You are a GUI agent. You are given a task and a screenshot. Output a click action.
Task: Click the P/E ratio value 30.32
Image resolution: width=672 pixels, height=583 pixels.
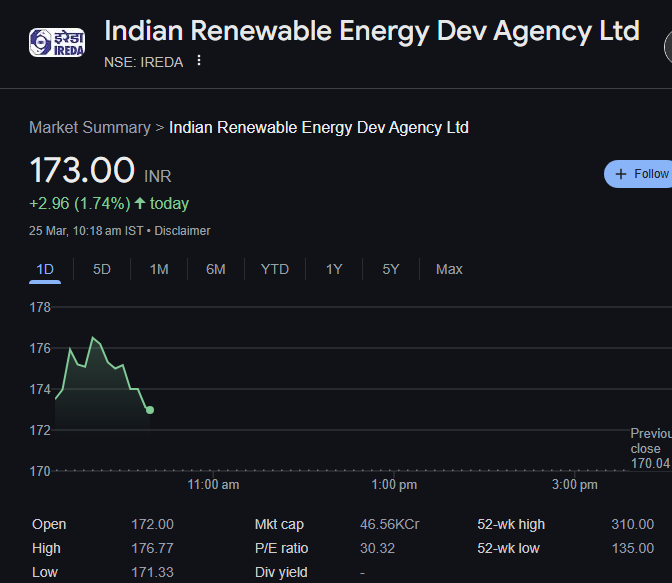(377, 548)
